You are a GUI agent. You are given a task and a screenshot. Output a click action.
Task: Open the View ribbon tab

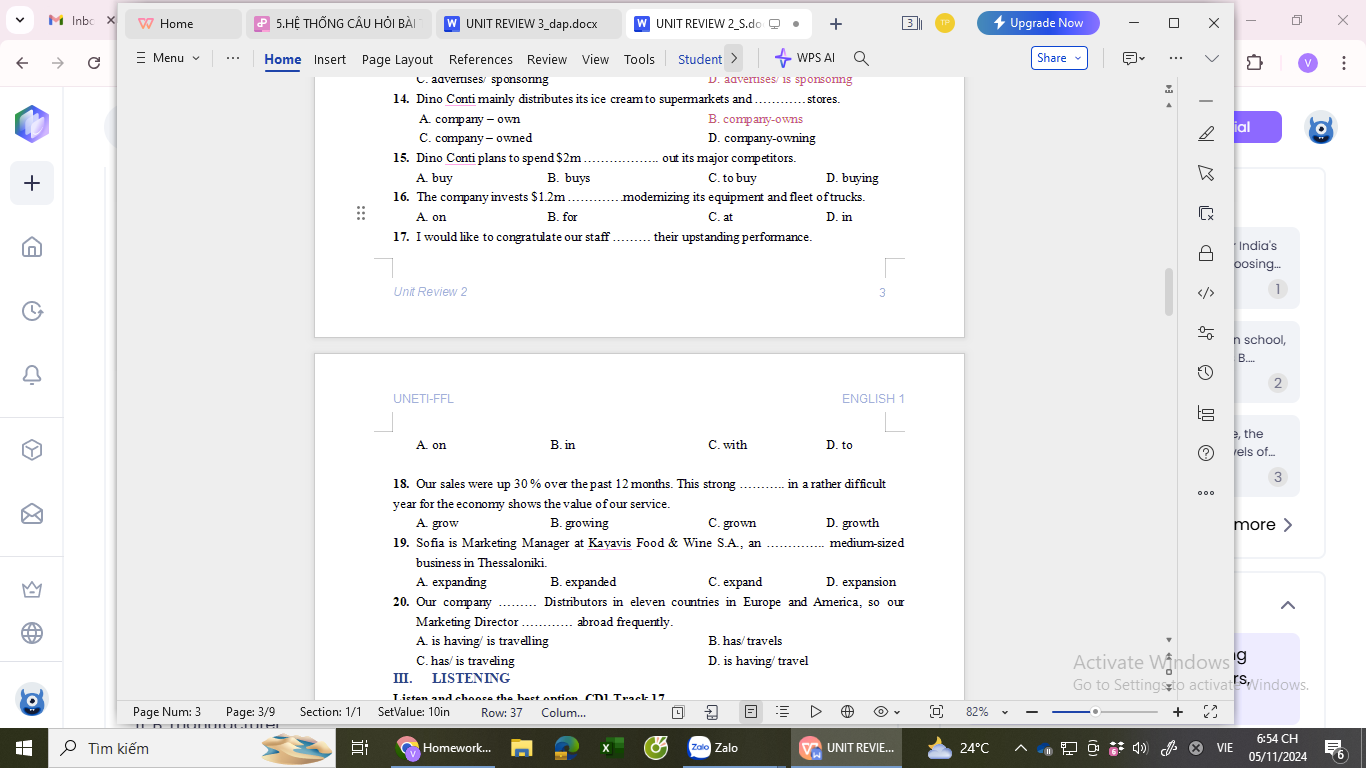(x=595, y=59)
